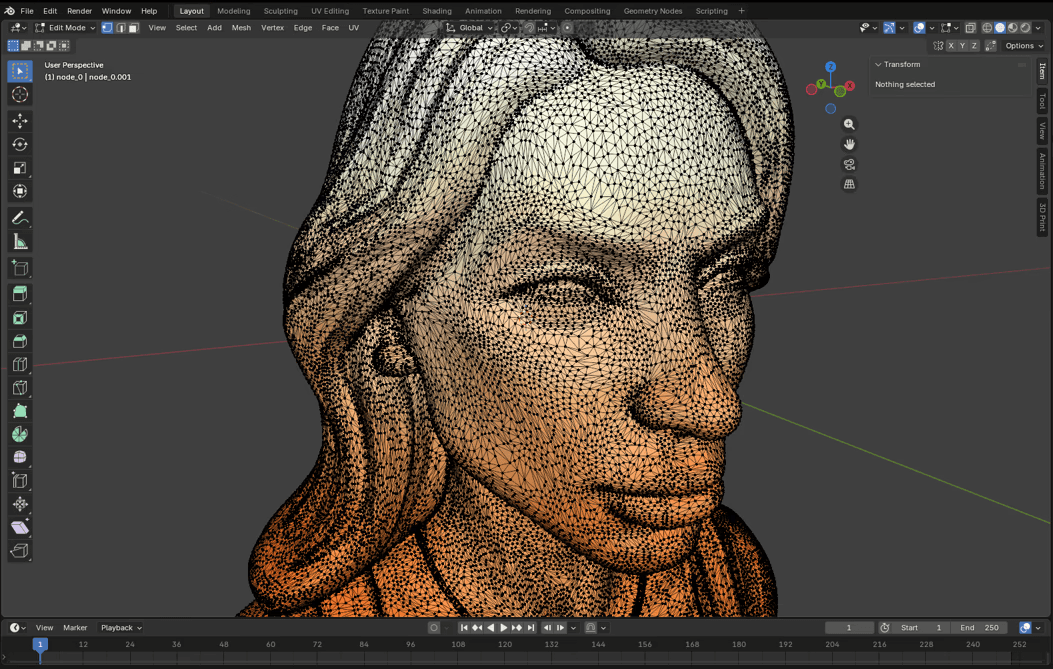Select the Rotate tool
The image size is (1053, 669).
tap(20, 144)
